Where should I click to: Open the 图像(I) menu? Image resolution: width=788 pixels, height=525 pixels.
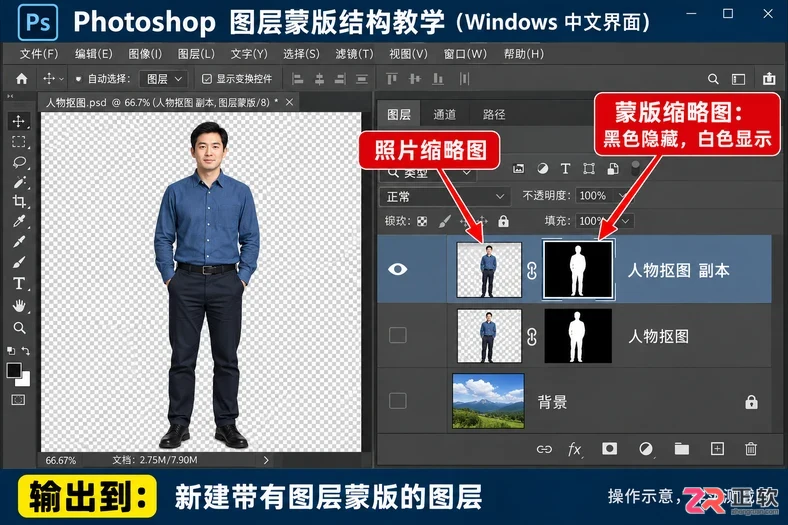click(145, 54)
